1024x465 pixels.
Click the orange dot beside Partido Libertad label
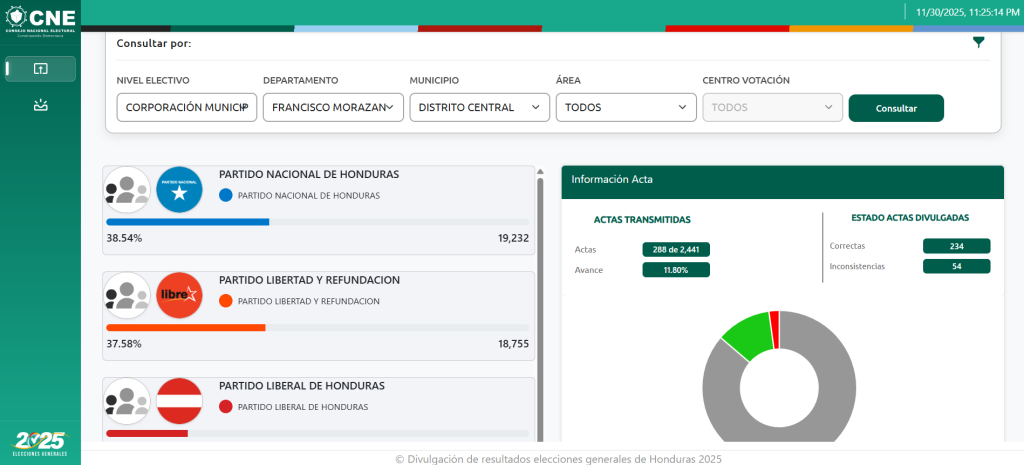226,301
